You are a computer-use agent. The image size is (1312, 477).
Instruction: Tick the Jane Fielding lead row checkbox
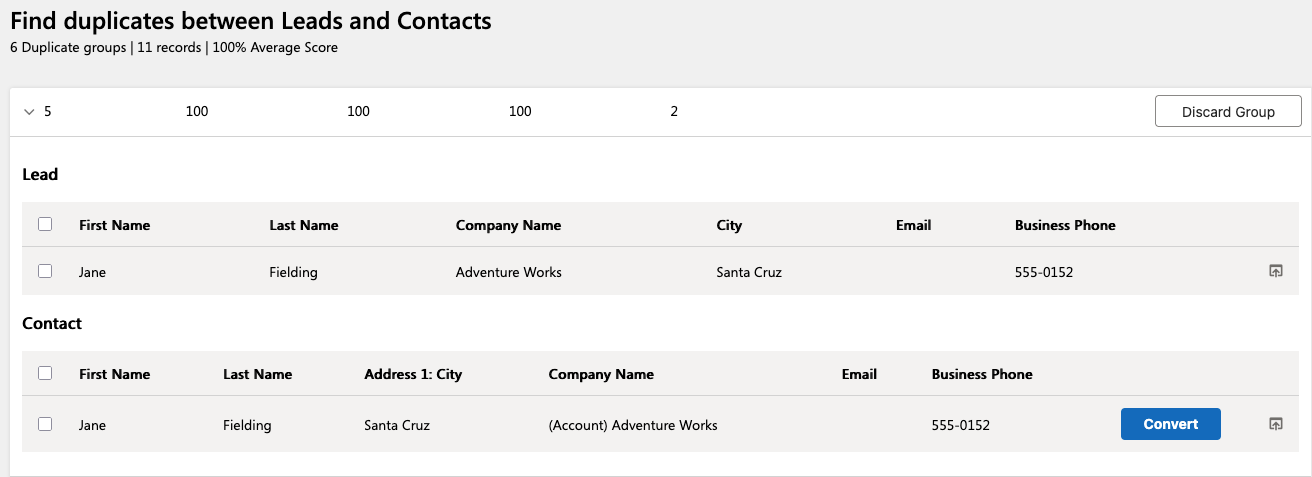click(45, 271)
